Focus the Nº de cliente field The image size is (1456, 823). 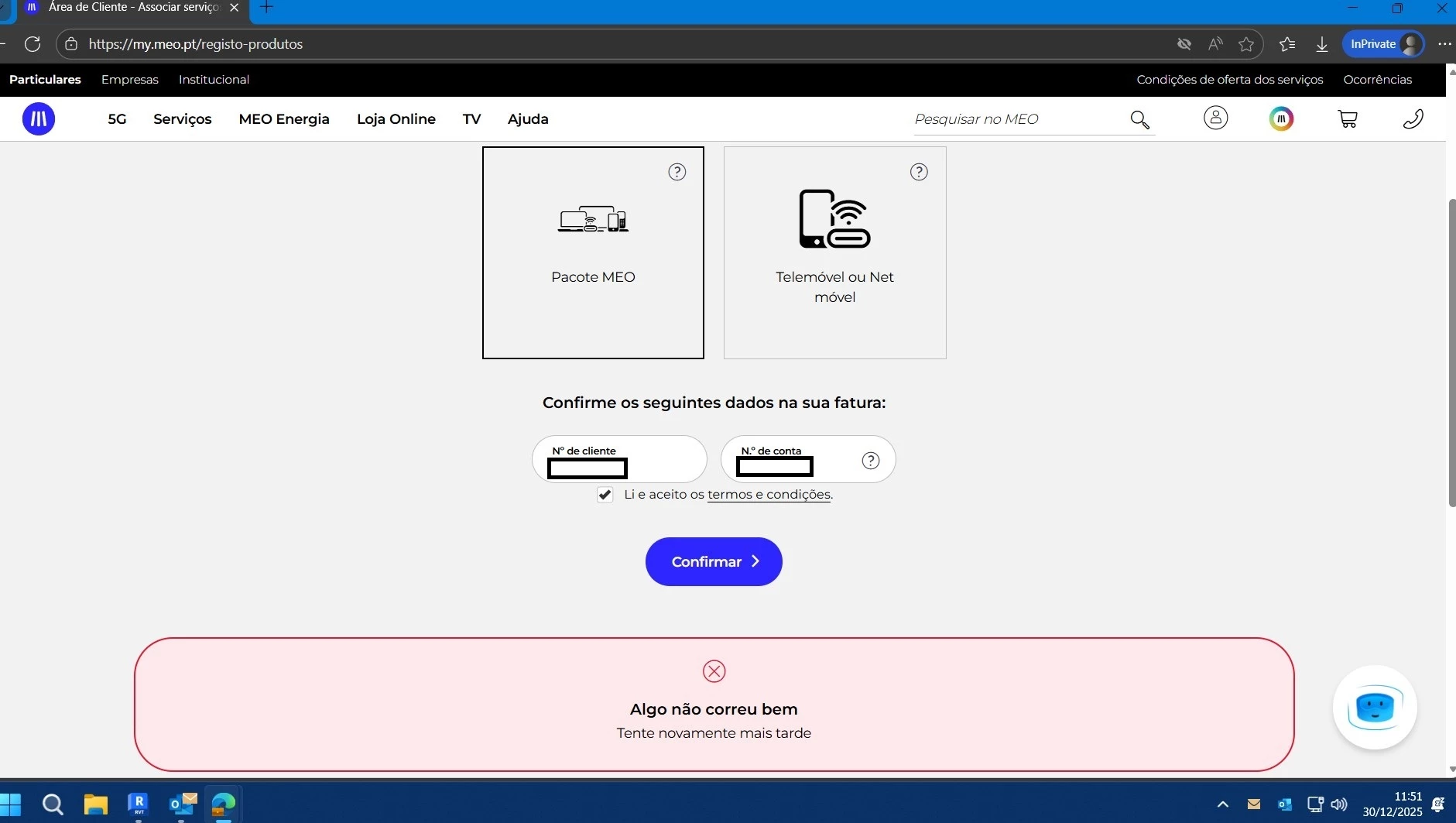[x=619, y=459]
